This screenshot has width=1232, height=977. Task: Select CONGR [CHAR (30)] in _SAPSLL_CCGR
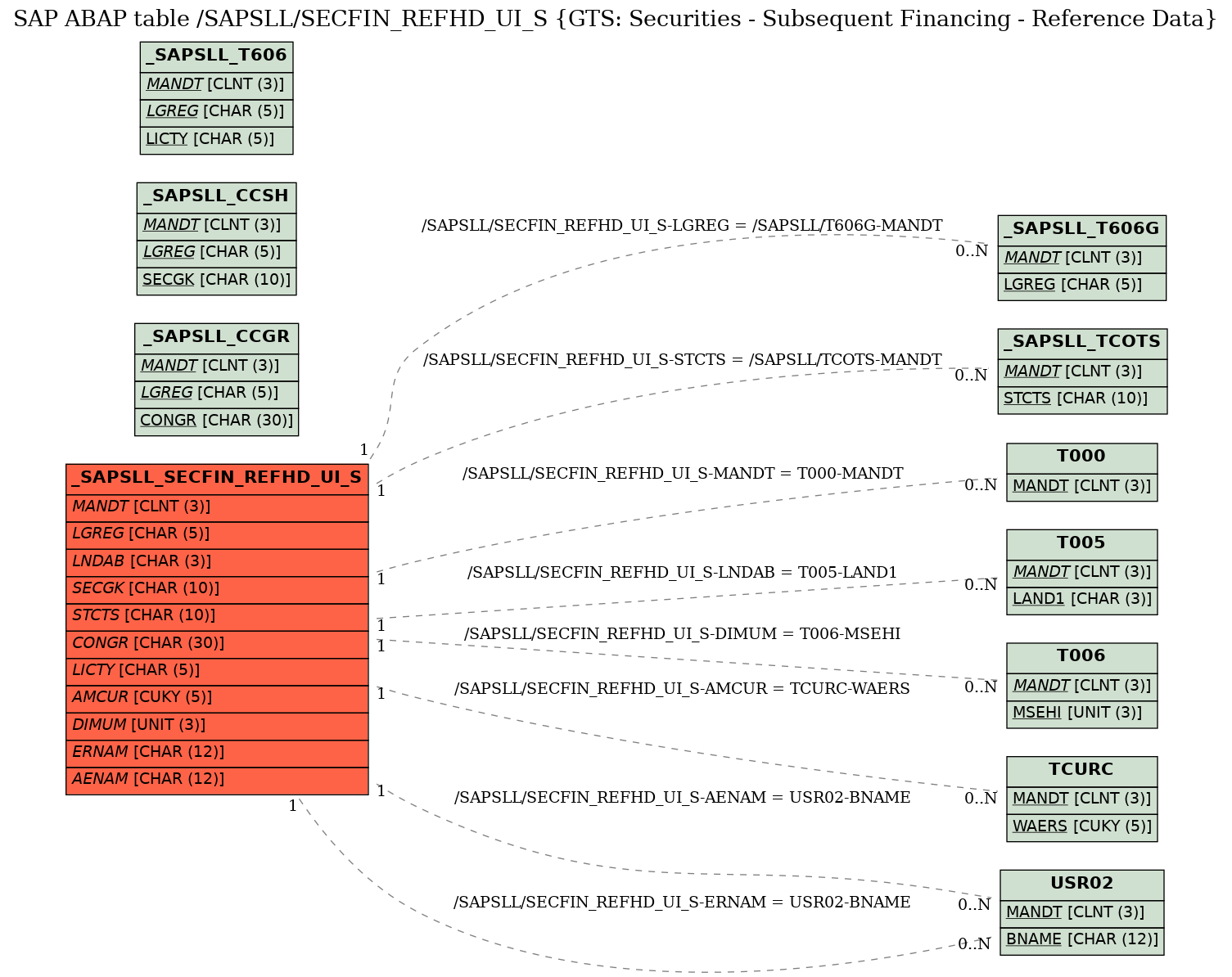(x=216, y=421)
